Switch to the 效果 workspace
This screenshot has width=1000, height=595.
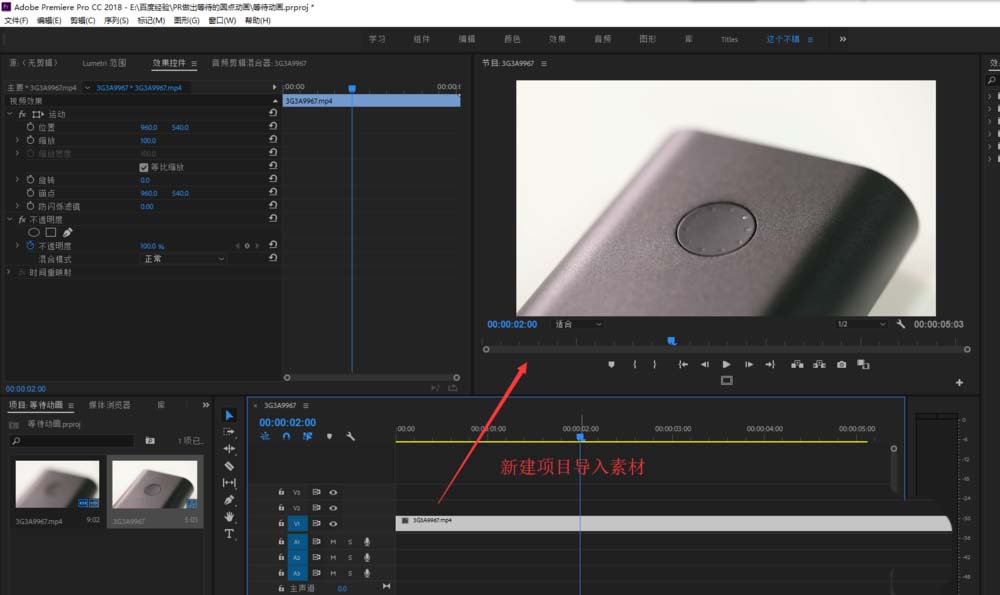pyautogui.click(x=557, y=39)
